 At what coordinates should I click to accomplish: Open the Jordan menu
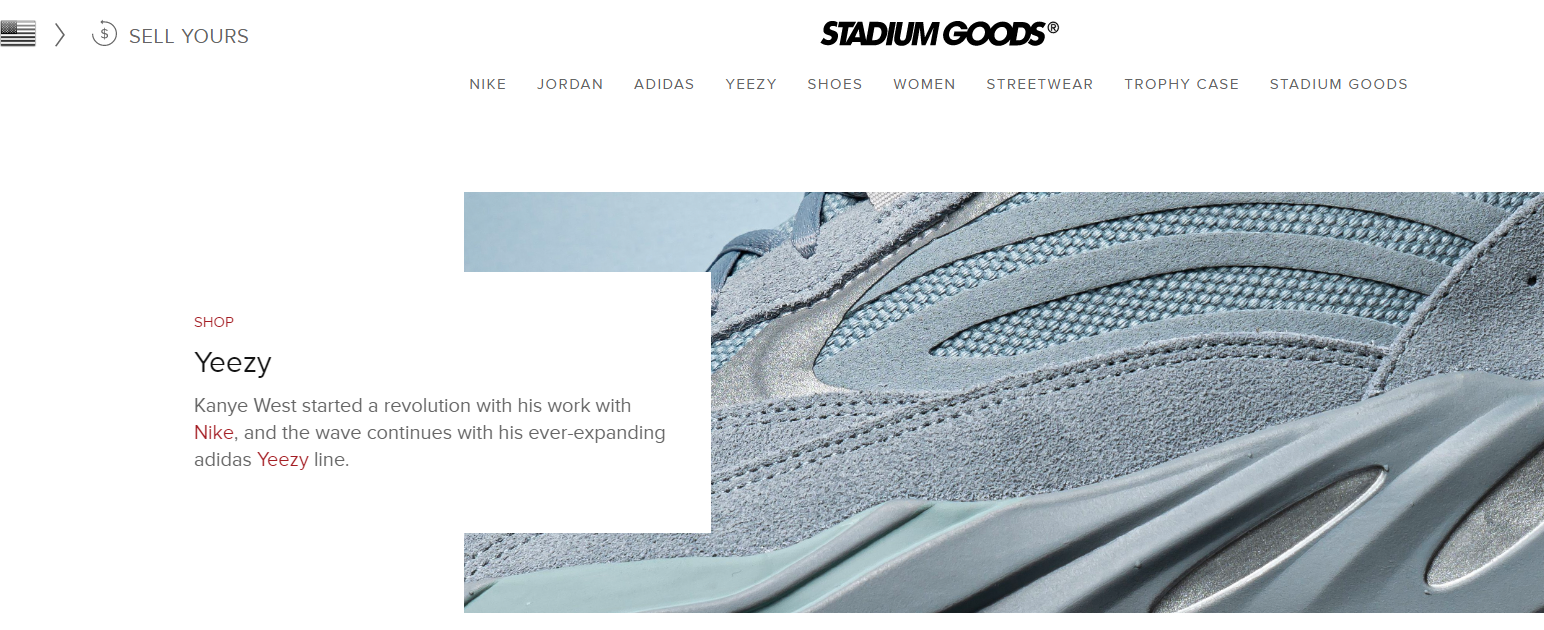570,84
